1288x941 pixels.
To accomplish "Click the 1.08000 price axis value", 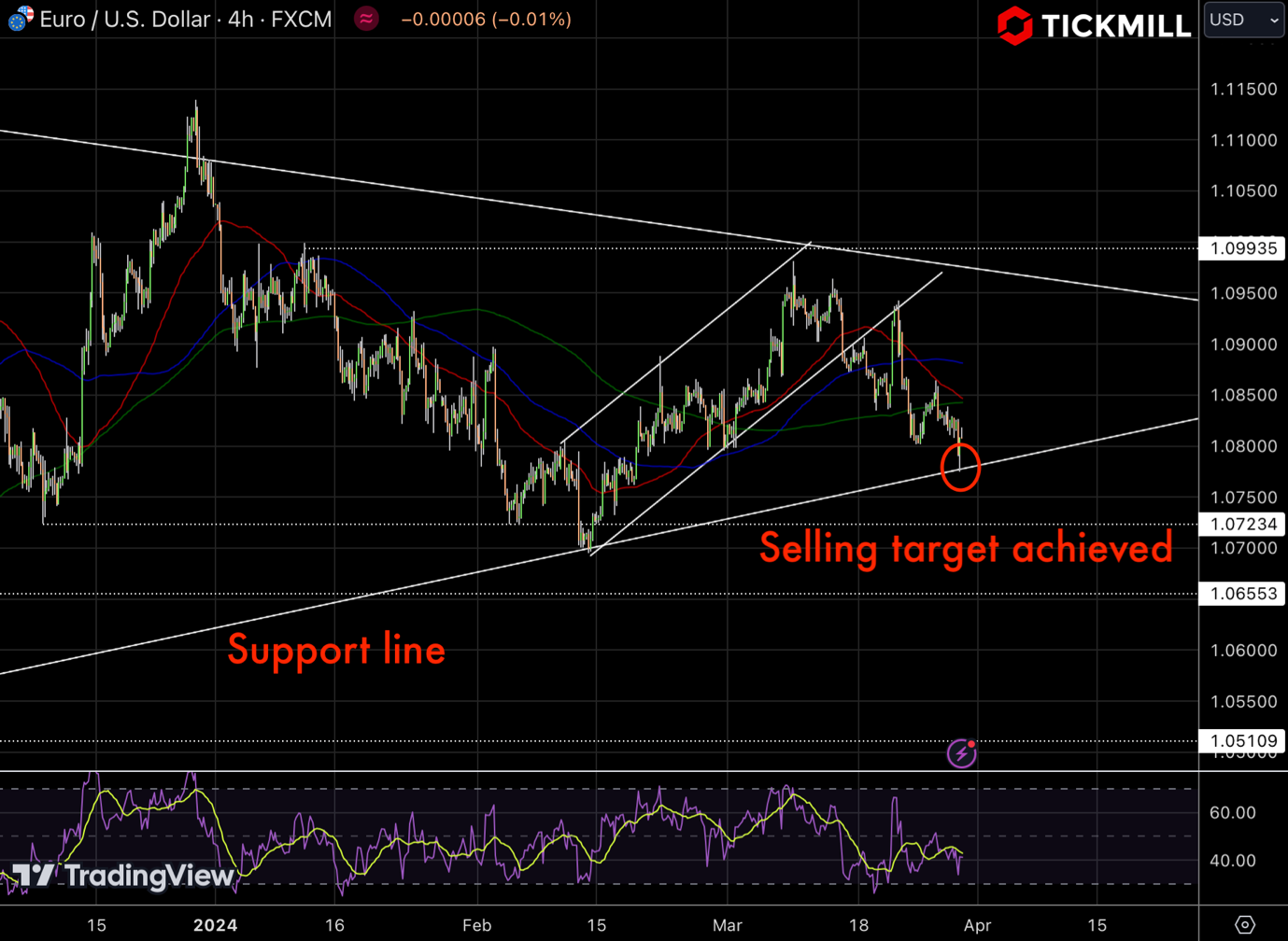I will [1243, 446].
